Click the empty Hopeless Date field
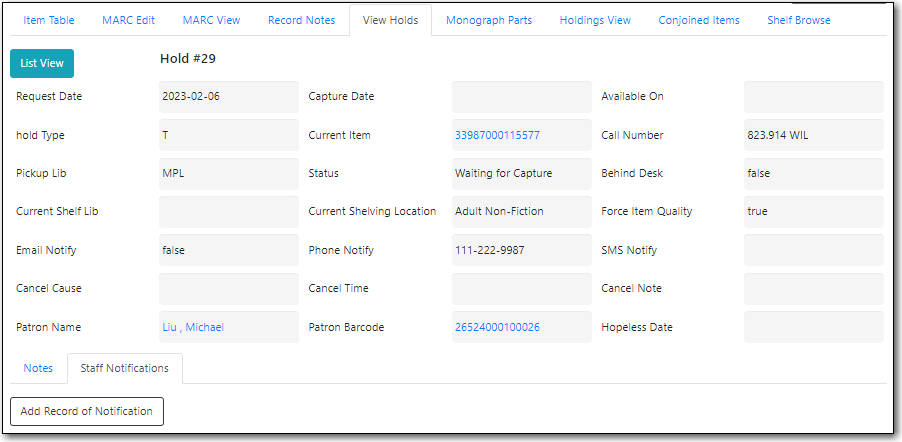Viewport: 902px width, 442px height. (x=813, y=327)
